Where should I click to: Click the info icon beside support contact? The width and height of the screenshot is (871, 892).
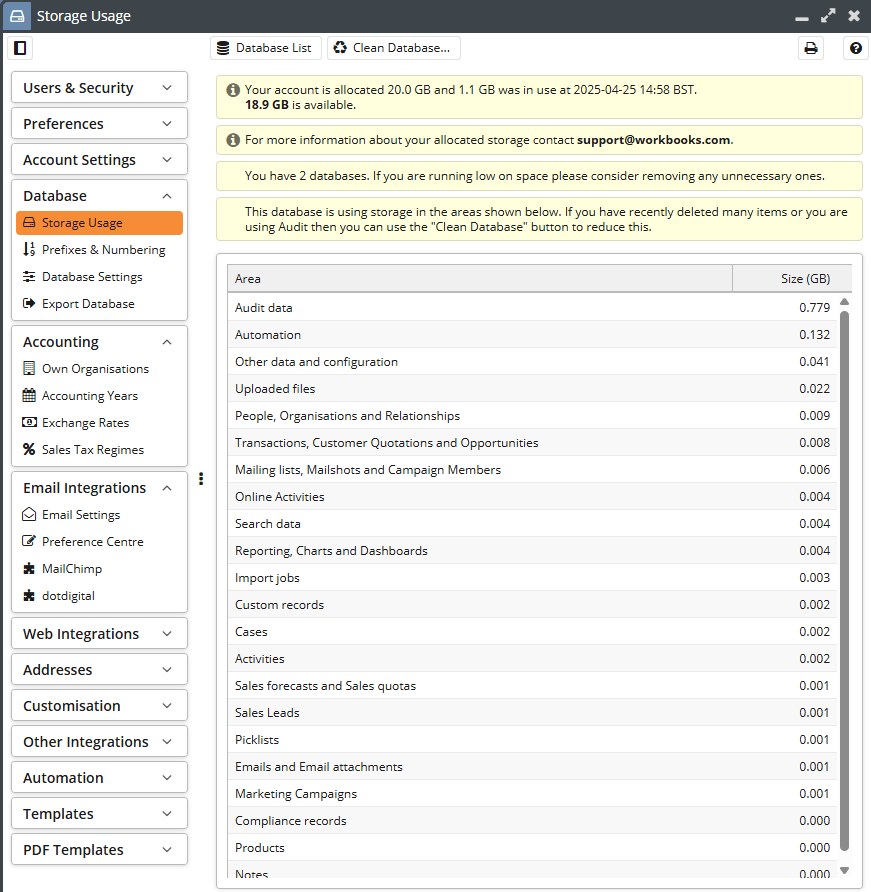tap(233, 140)
